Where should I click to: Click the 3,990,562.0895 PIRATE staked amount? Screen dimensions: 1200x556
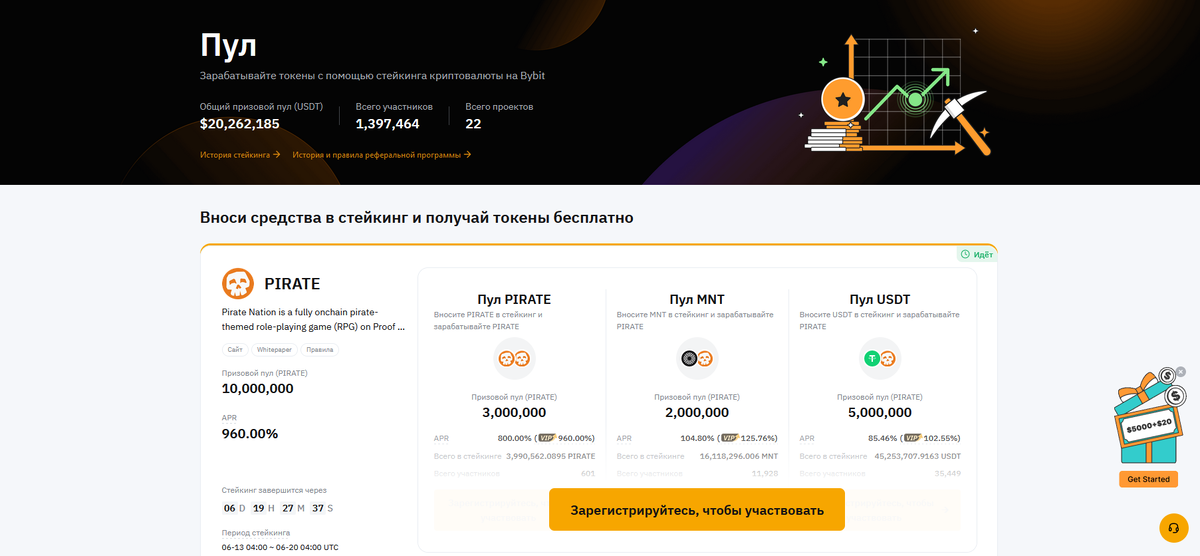[x=551, y=455]
